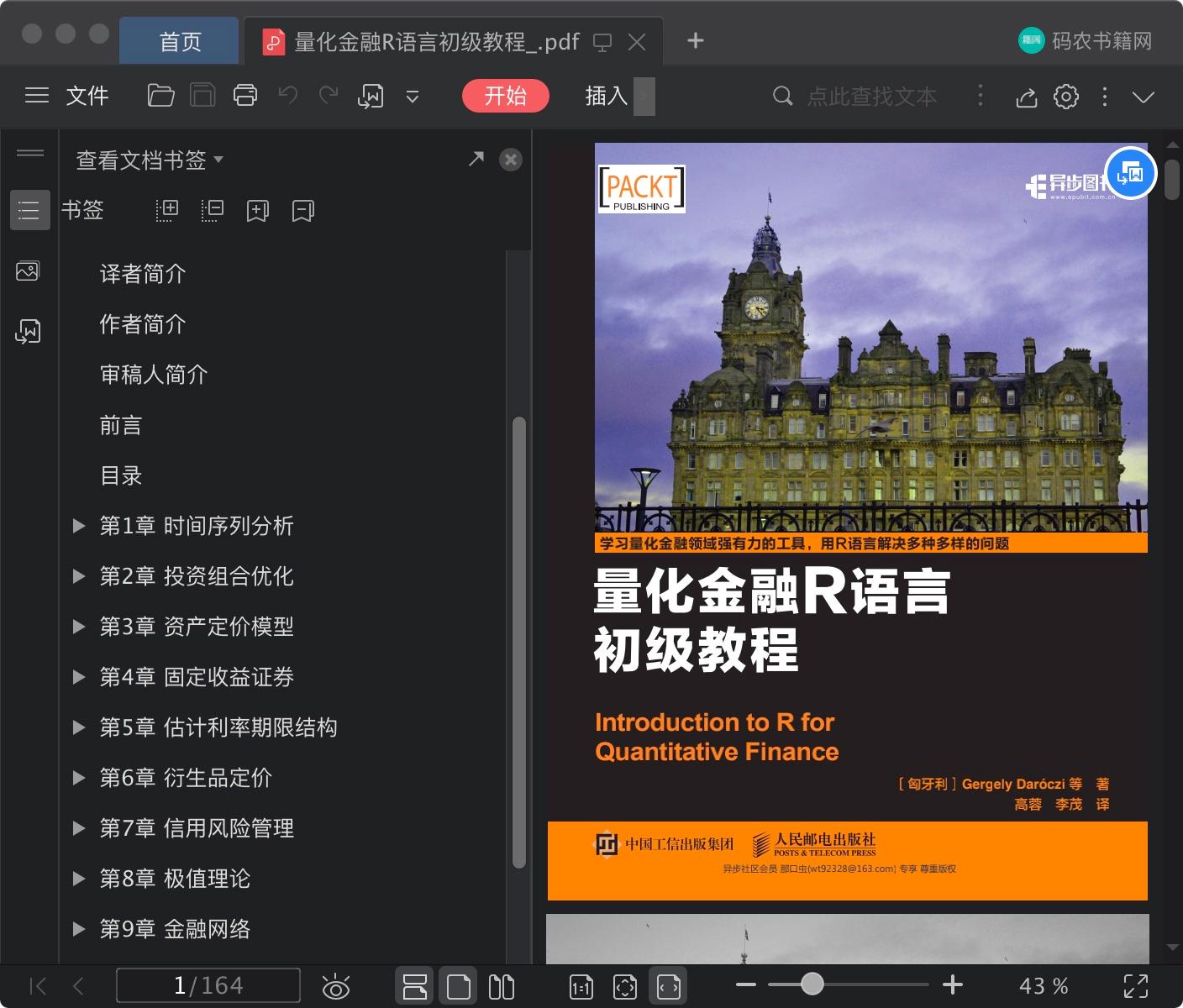Open settings gear icon
The height and width of the screenshot is (1008, 1183).
(x=1066, y=96)
